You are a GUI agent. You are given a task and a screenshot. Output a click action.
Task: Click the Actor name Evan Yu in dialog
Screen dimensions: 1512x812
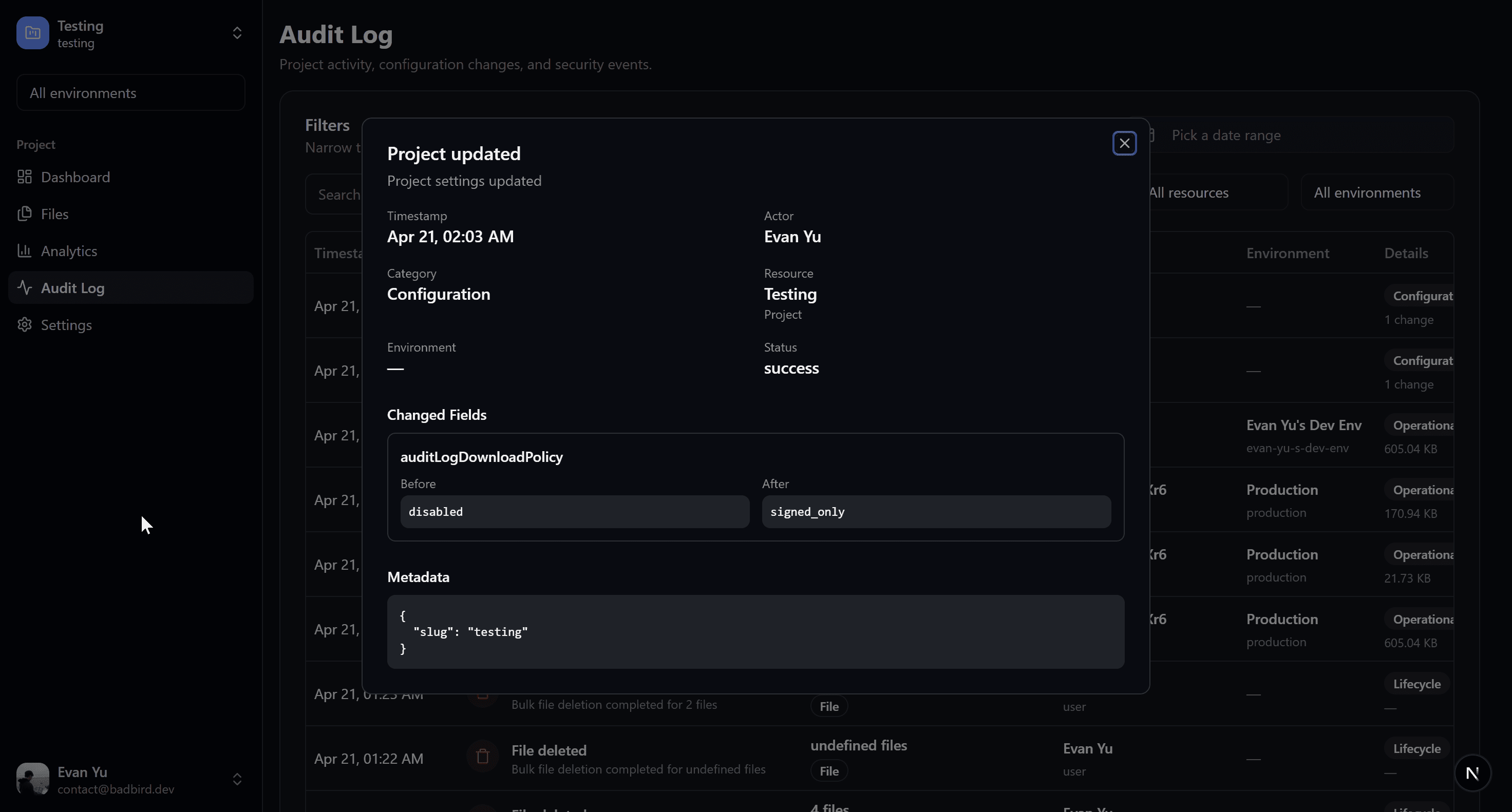coord(792,237)
